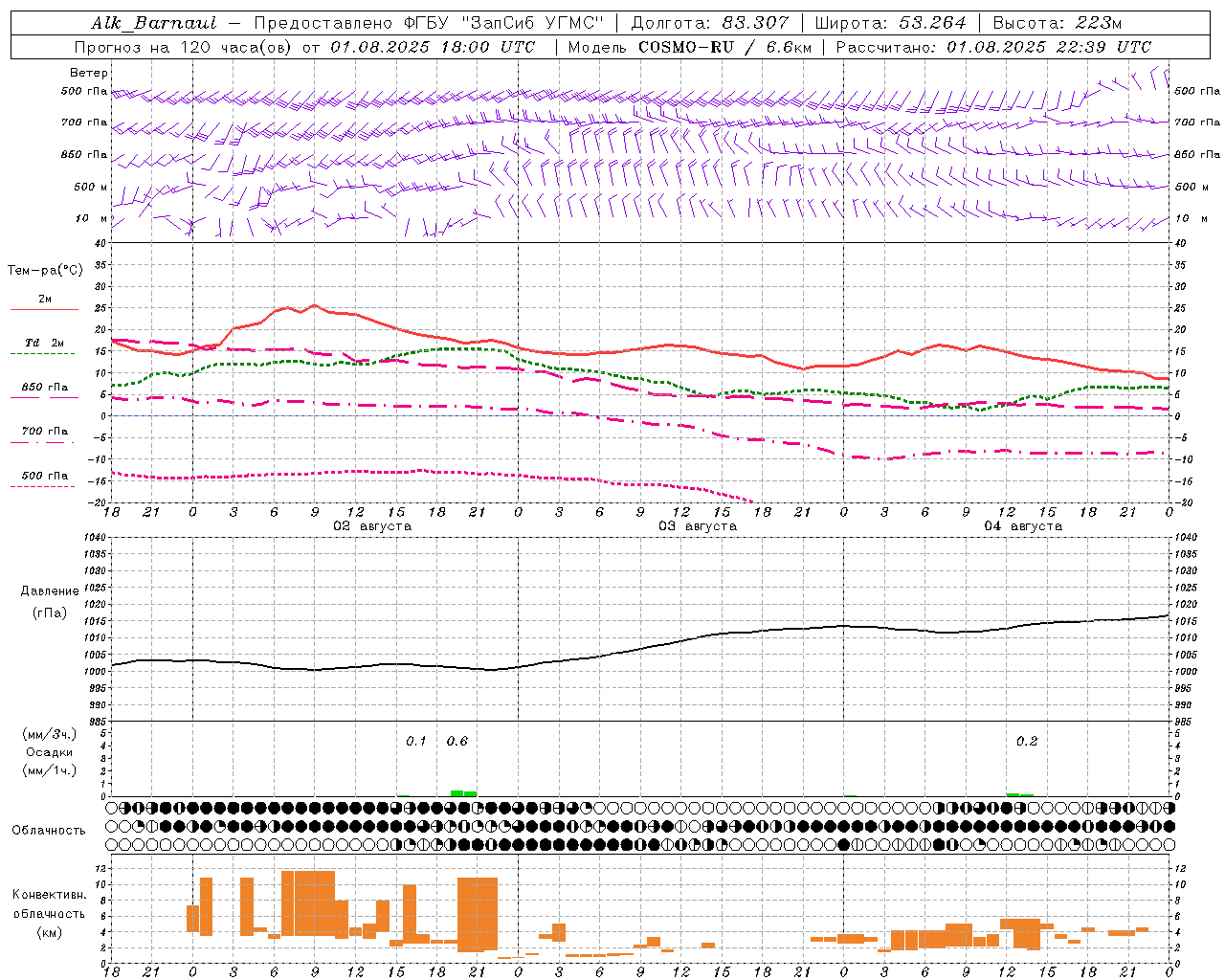Screen dimensions: 1225x980
Task: Select the Долгота: 83.307 header value
Action: pos(710,23)
